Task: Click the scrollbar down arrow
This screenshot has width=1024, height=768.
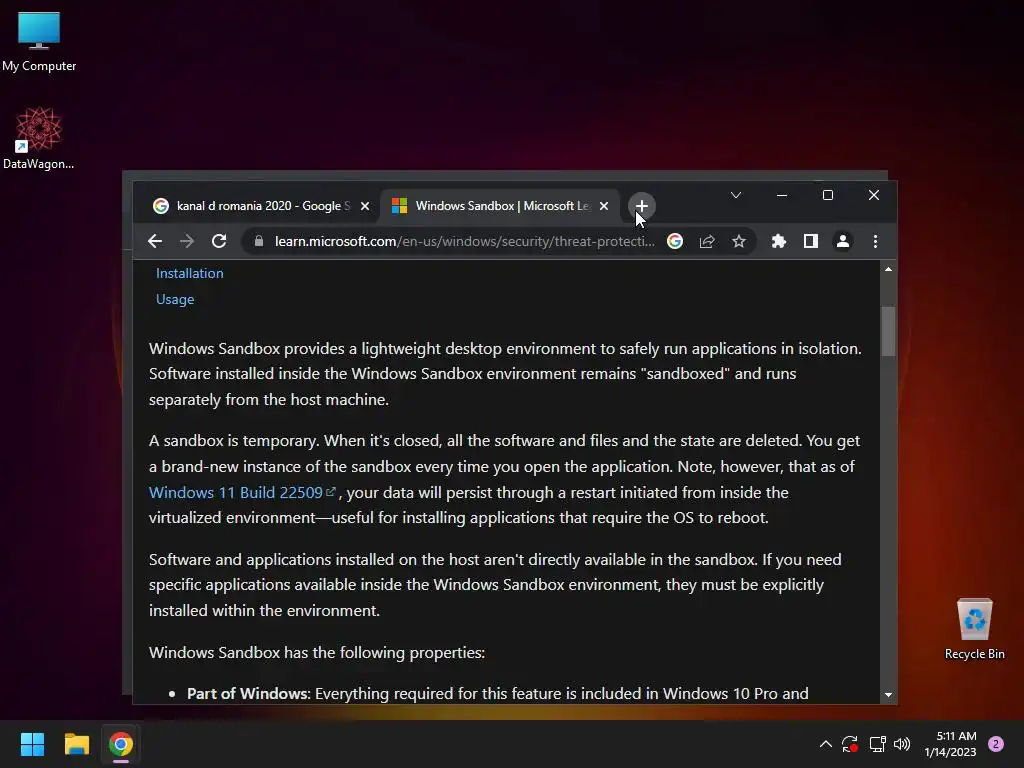Action: pyautogui.click(x=888, y=695)
